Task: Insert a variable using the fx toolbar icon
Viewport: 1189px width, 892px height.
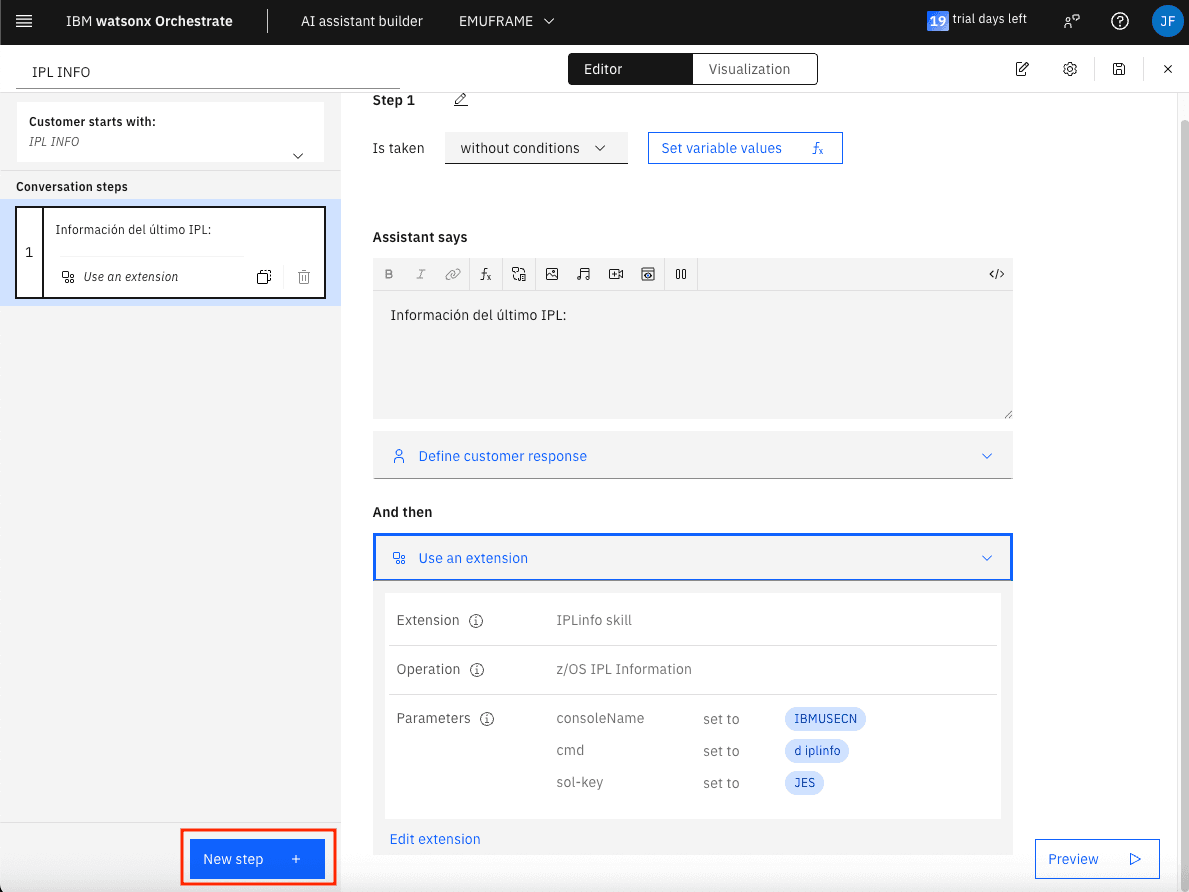Action: 486,274
